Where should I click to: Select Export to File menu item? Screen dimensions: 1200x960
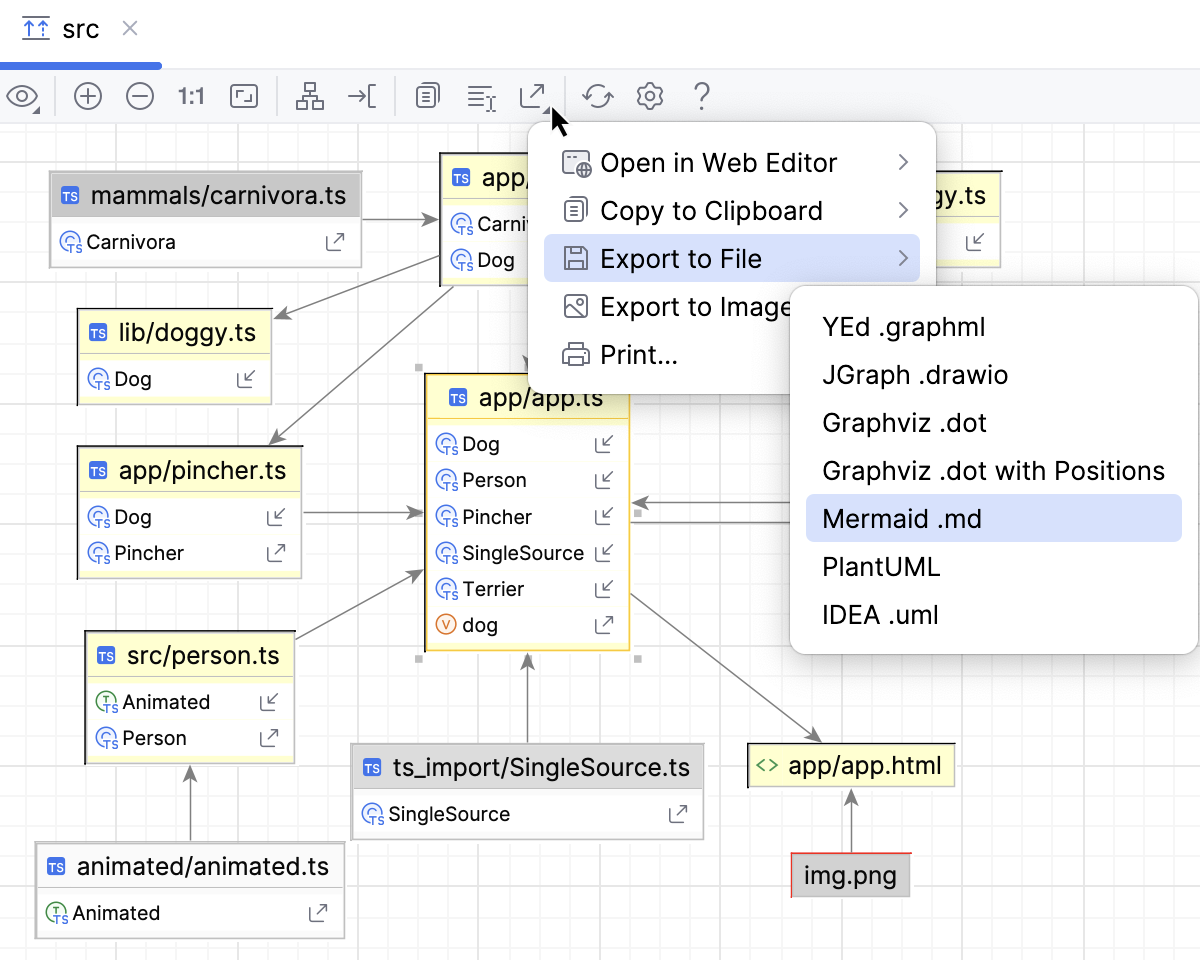(x=732, y=259)
